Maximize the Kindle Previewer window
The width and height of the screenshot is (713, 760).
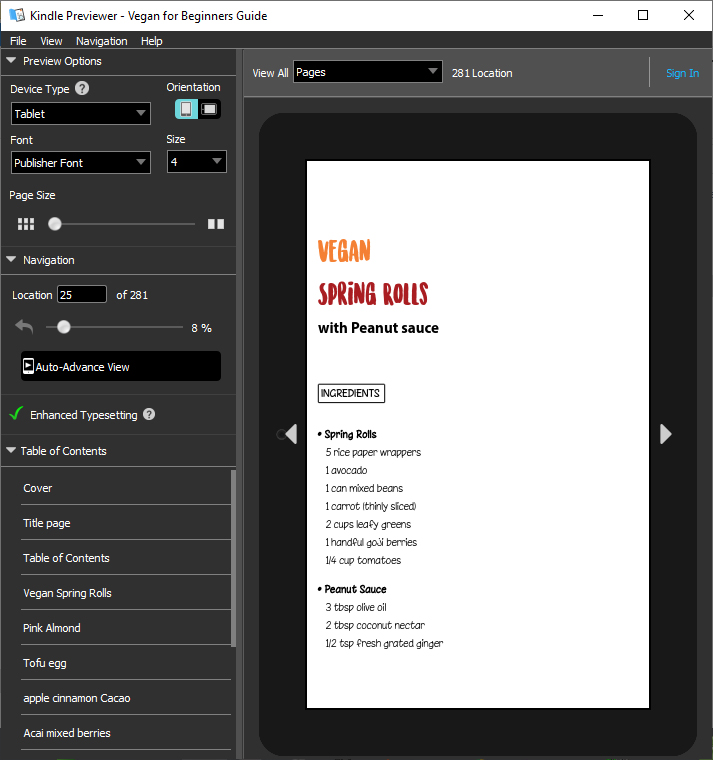tap(643, 16)
